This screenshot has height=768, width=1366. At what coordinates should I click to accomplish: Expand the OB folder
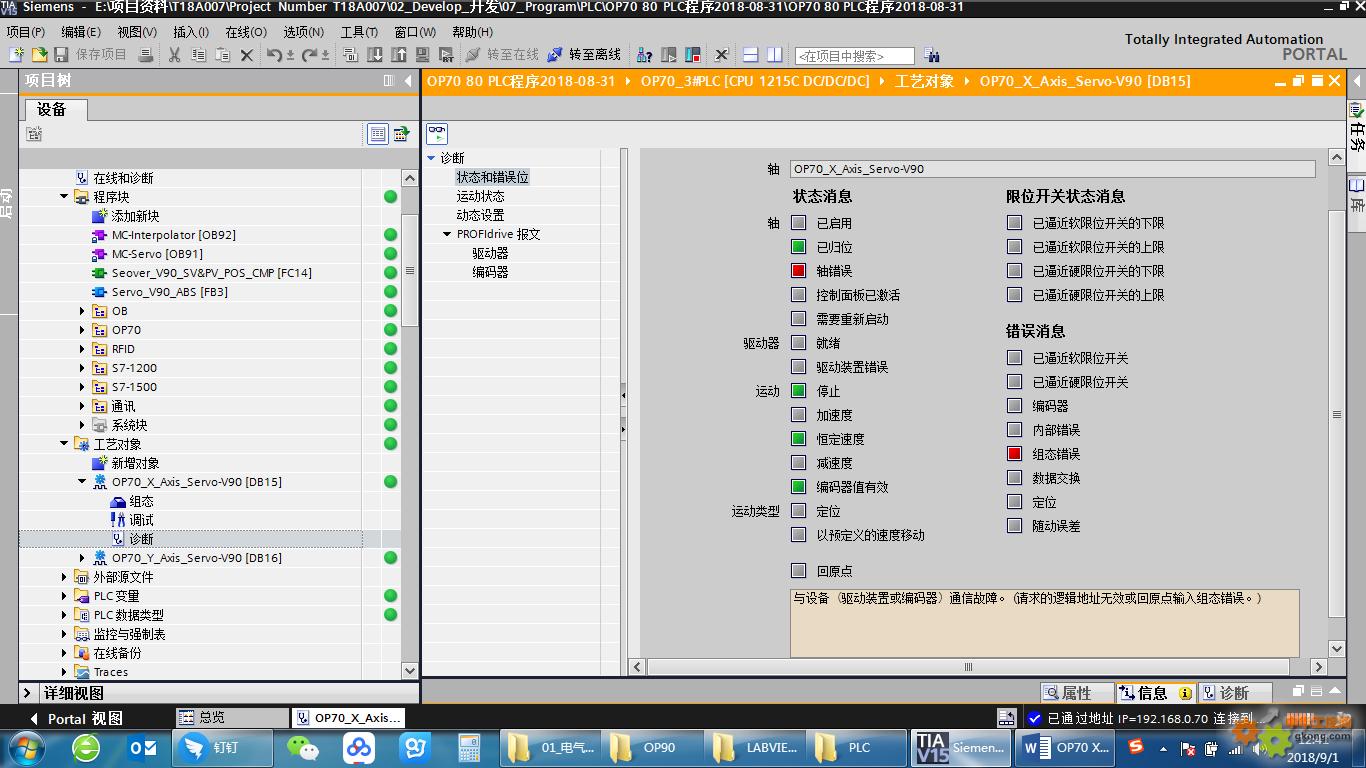pyautogui.click(x=82, y=311)
